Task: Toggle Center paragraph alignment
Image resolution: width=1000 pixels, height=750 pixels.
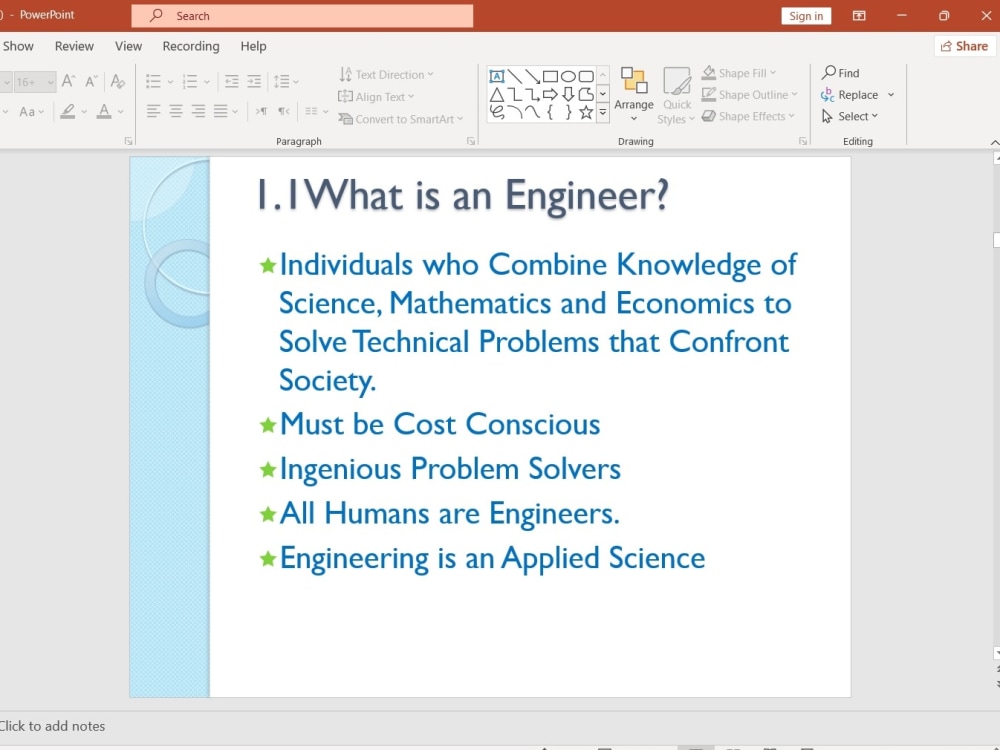Action: tap(176, 111)
